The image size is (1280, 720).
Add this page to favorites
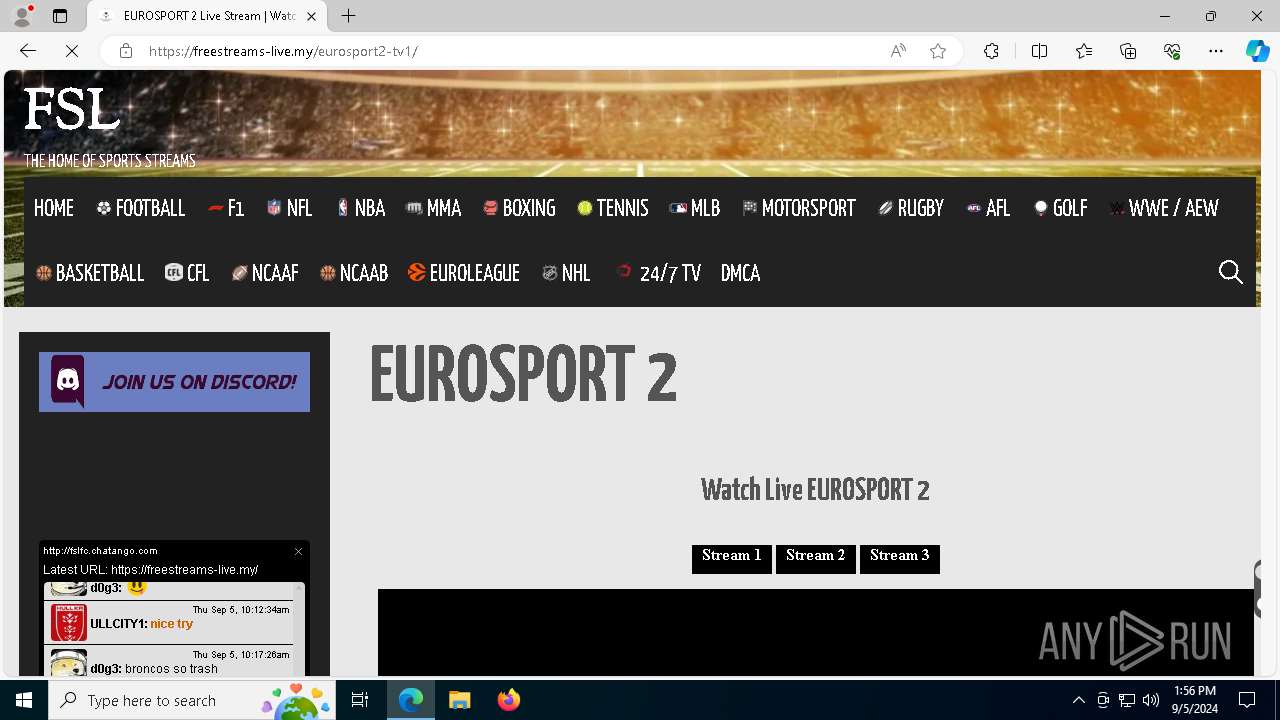[x=938, y=51]
